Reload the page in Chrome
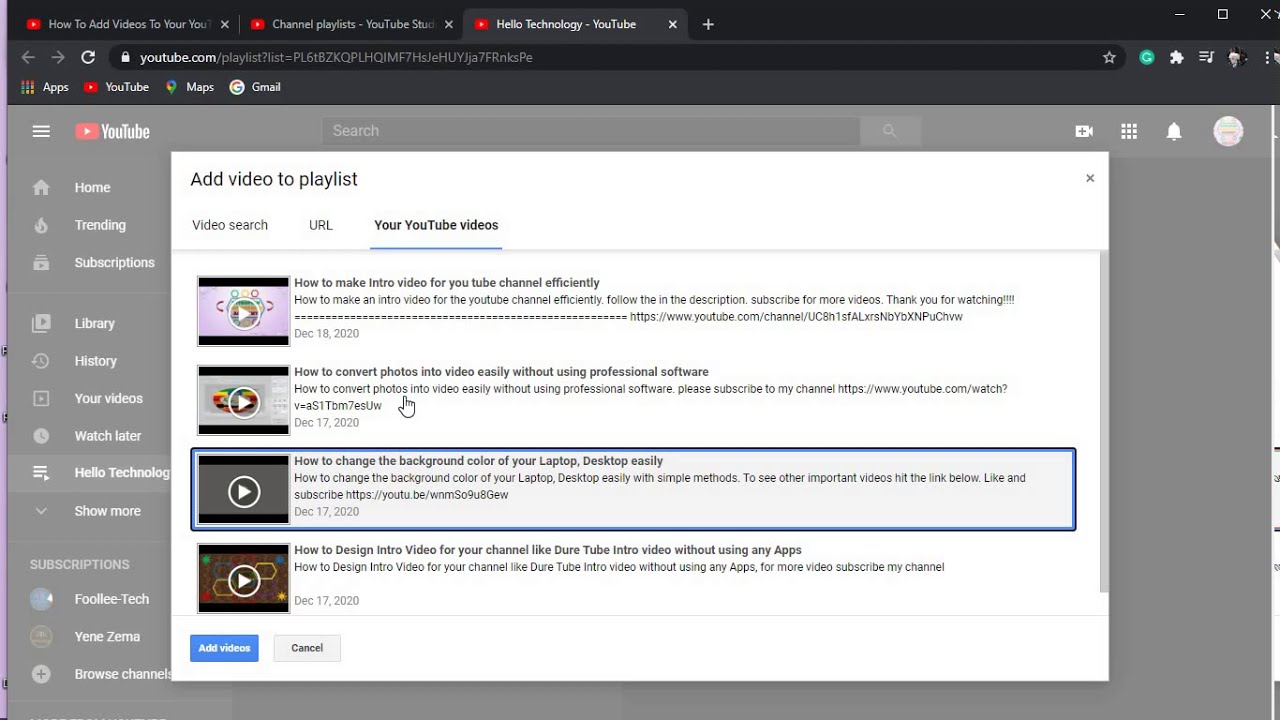This screenshot has width=1280, height=720. pos(88,57)
